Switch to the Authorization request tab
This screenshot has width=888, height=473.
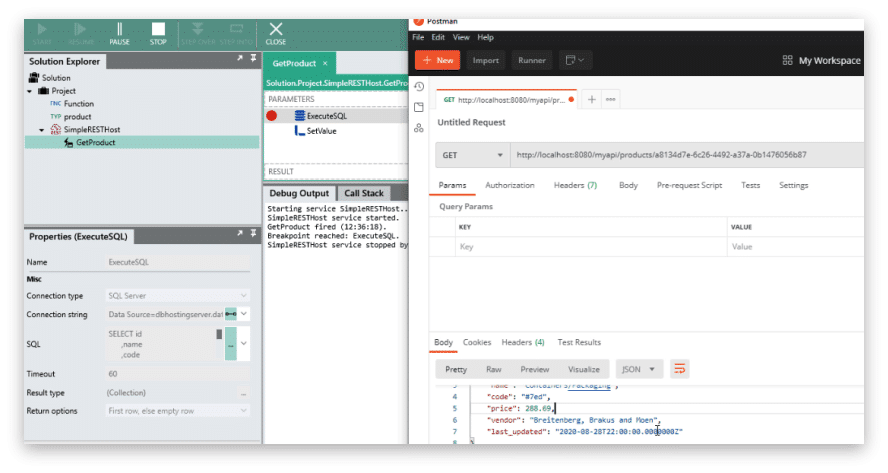[510, 185]
